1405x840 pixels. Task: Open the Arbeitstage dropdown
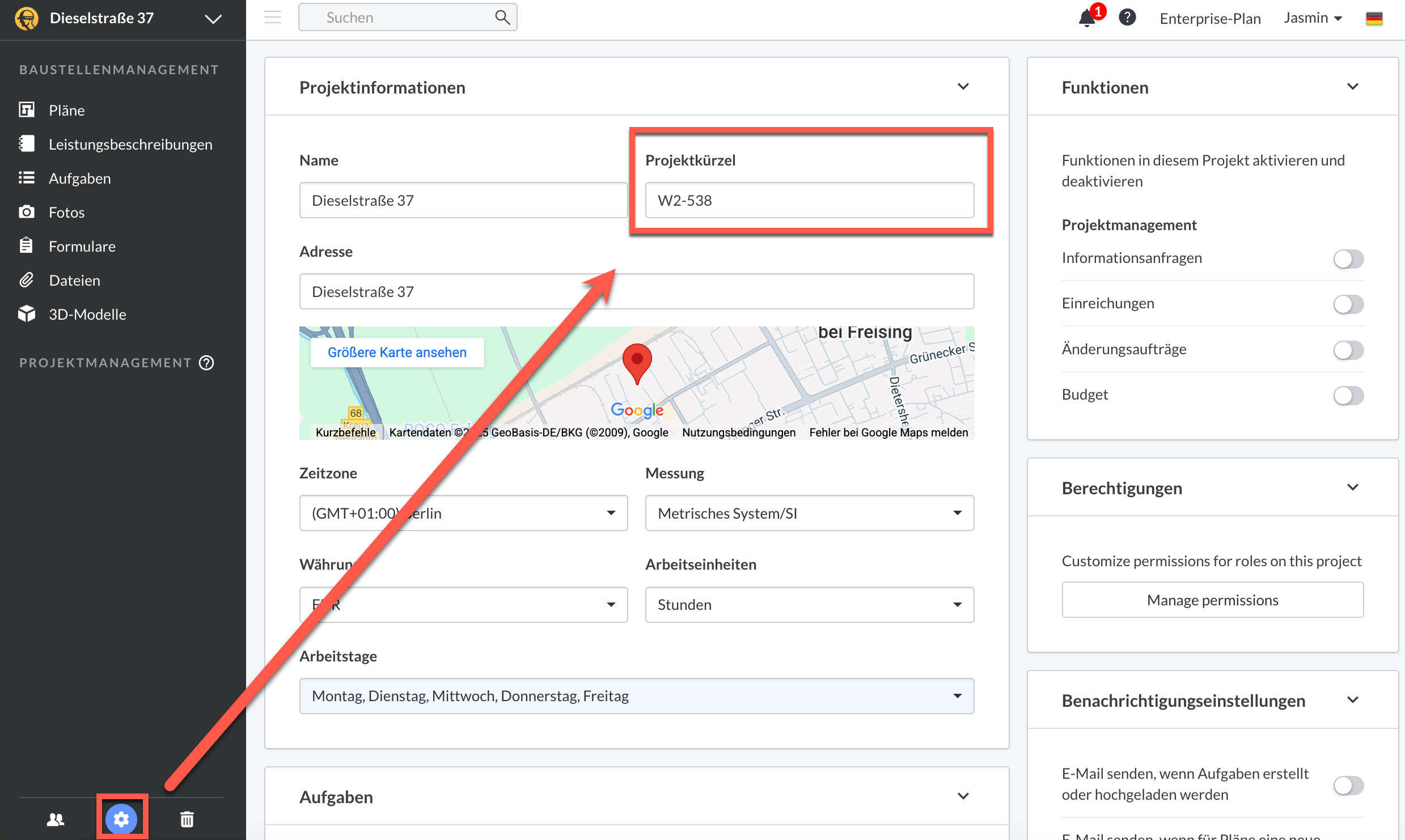pos(636,696)
